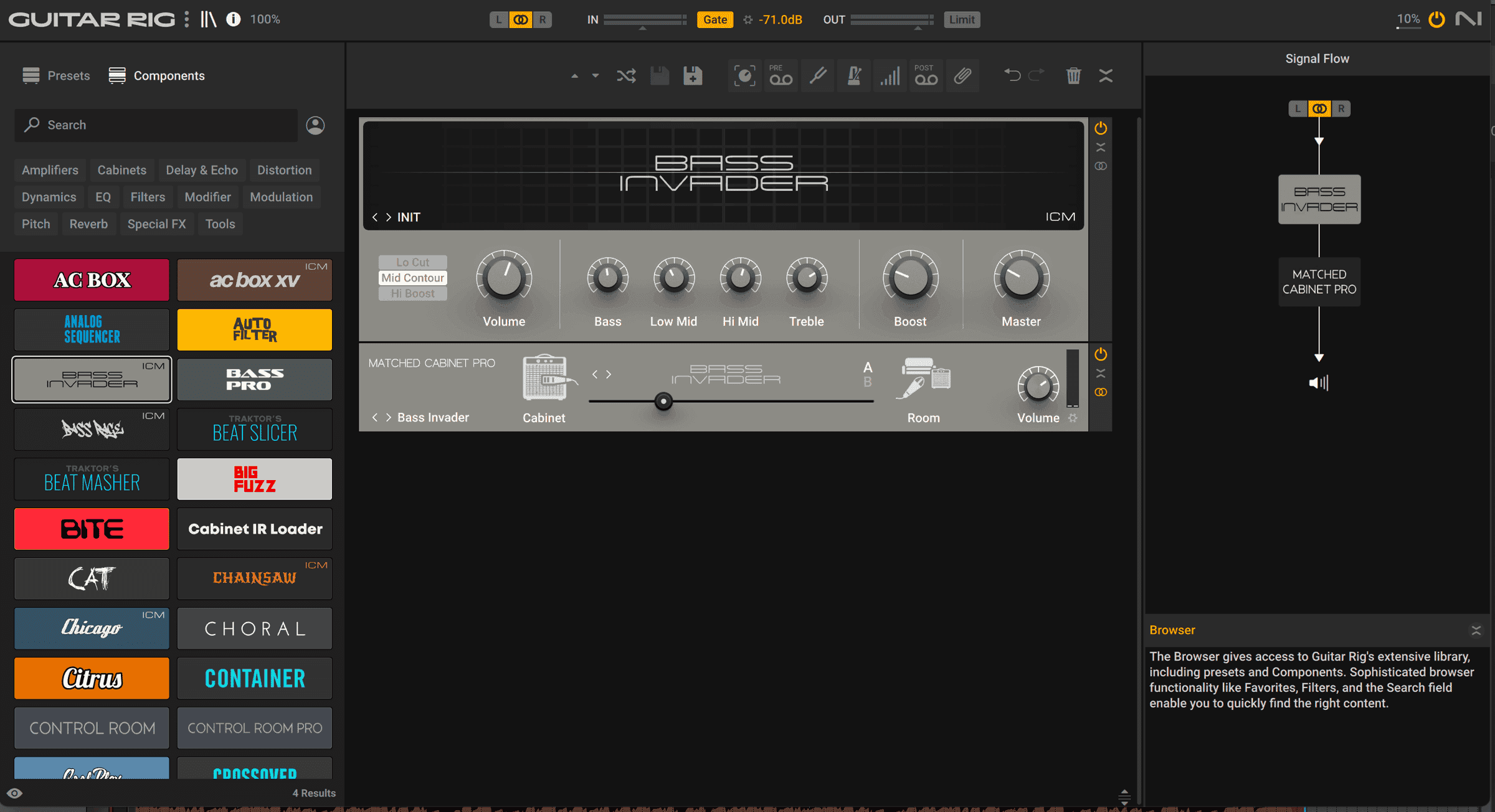The width and height of the screenshot is (1495, 812).
Task: Show the level meter bars icon
Action: click(x=890, y=76)
